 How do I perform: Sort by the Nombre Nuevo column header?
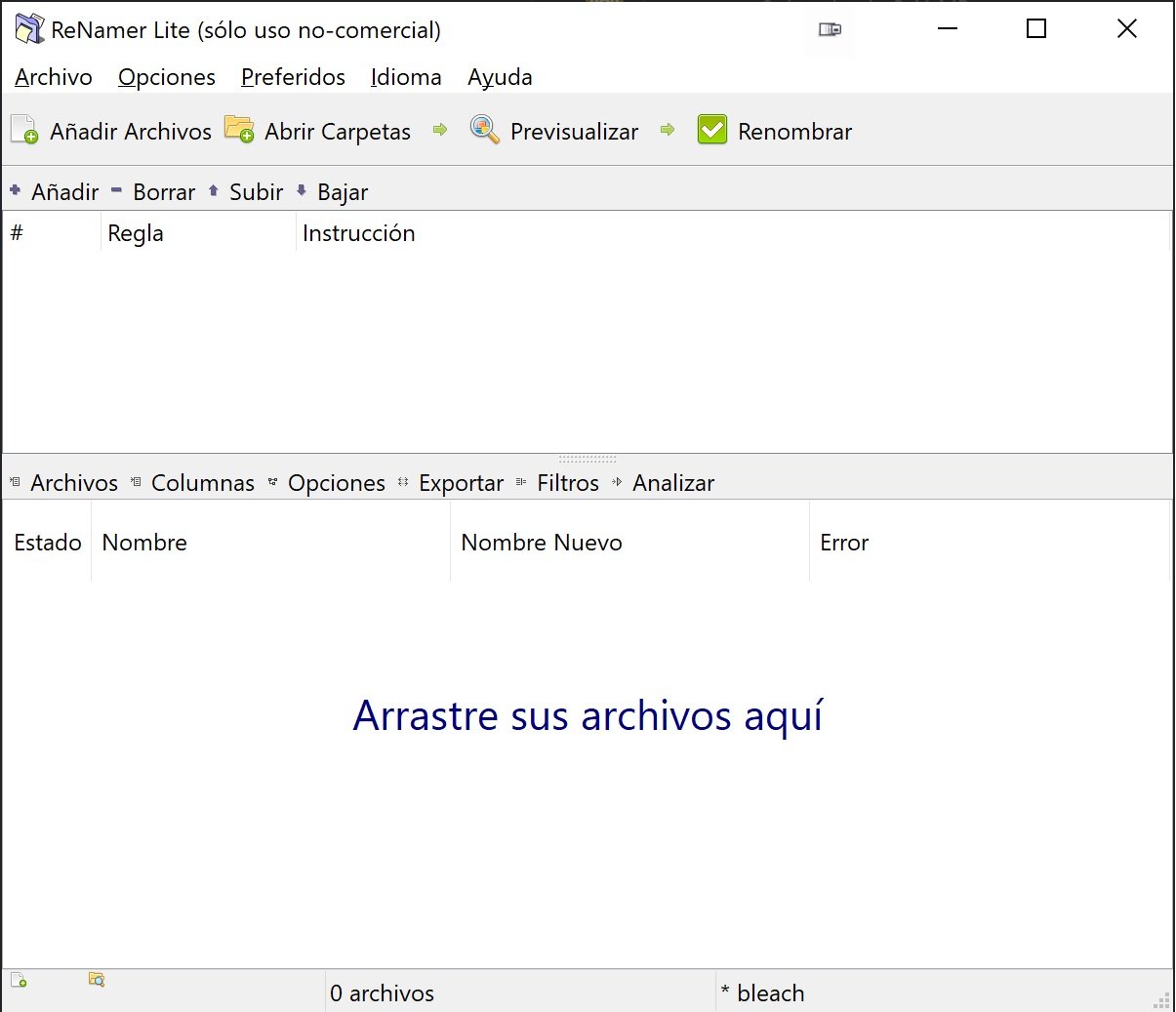[629, 543]
